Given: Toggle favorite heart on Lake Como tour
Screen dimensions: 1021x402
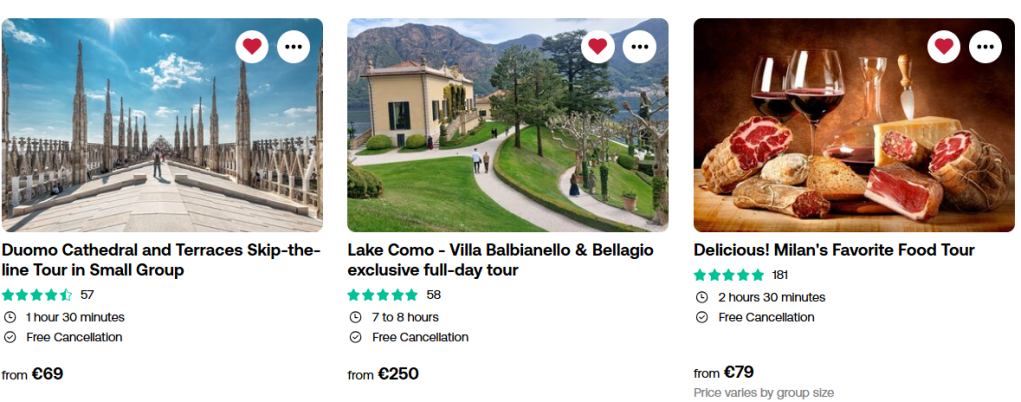Looking at the screenshot, I should click(598, 46).
